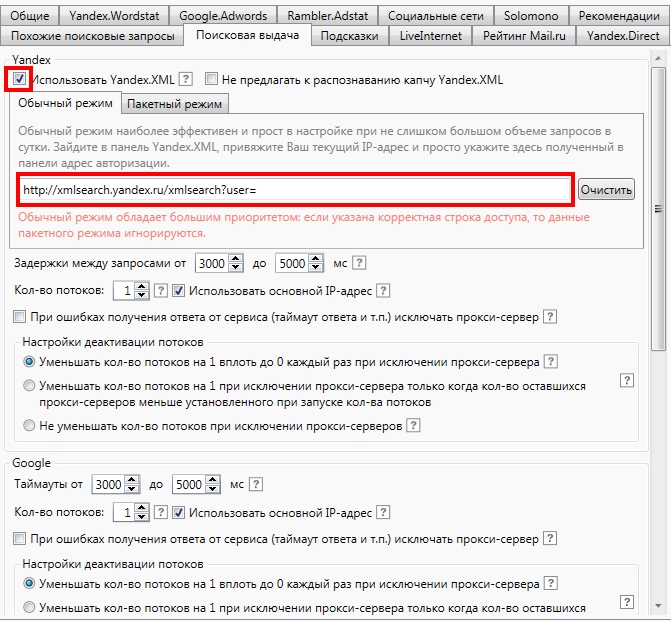Decrease Yandex Кол-во потоков with down arrow

(x=142, y=295)
